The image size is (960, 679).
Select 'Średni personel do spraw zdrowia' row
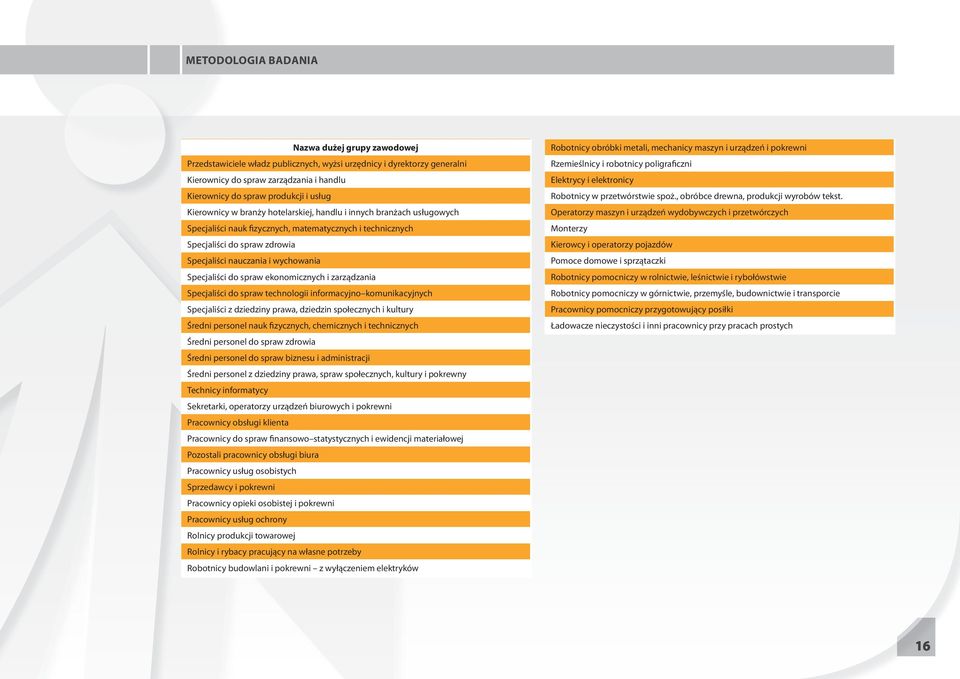[355, 342]
